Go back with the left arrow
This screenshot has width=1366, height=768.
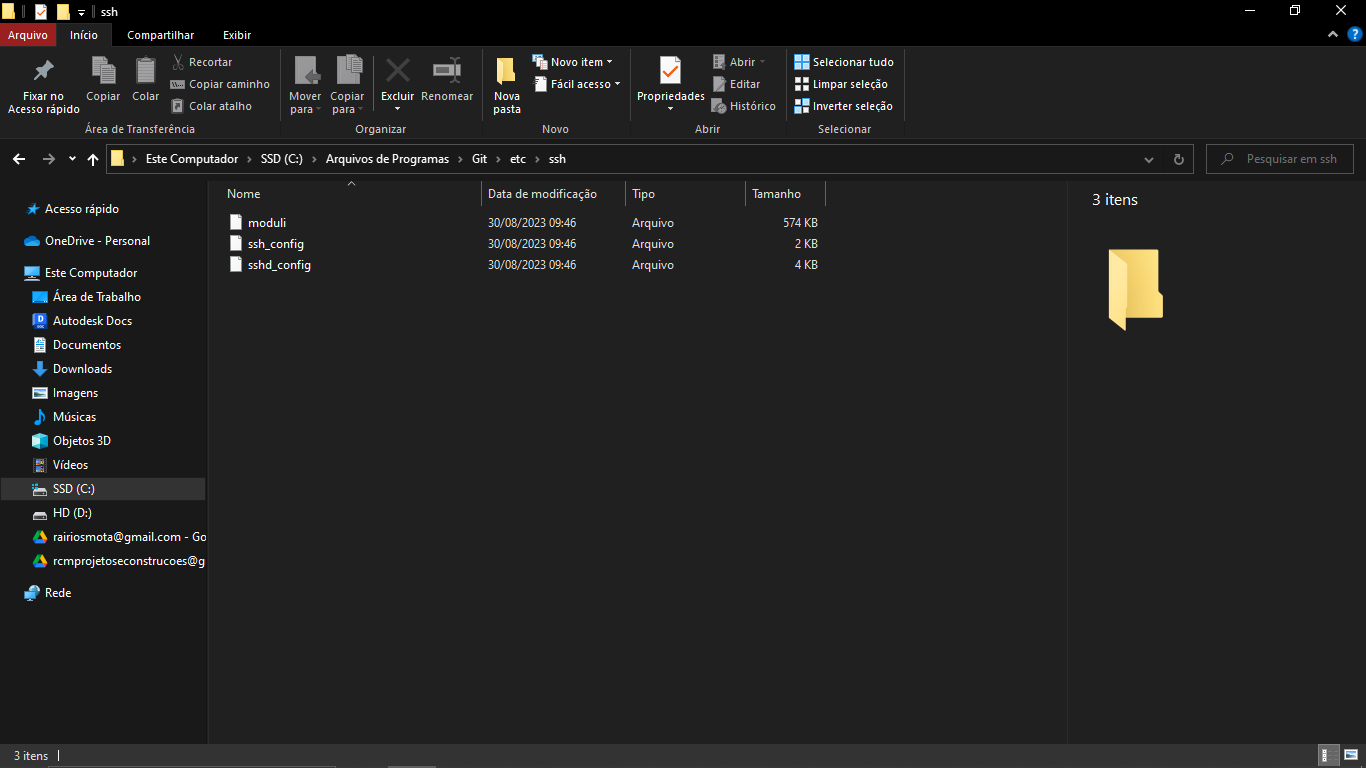pos(19,159)
